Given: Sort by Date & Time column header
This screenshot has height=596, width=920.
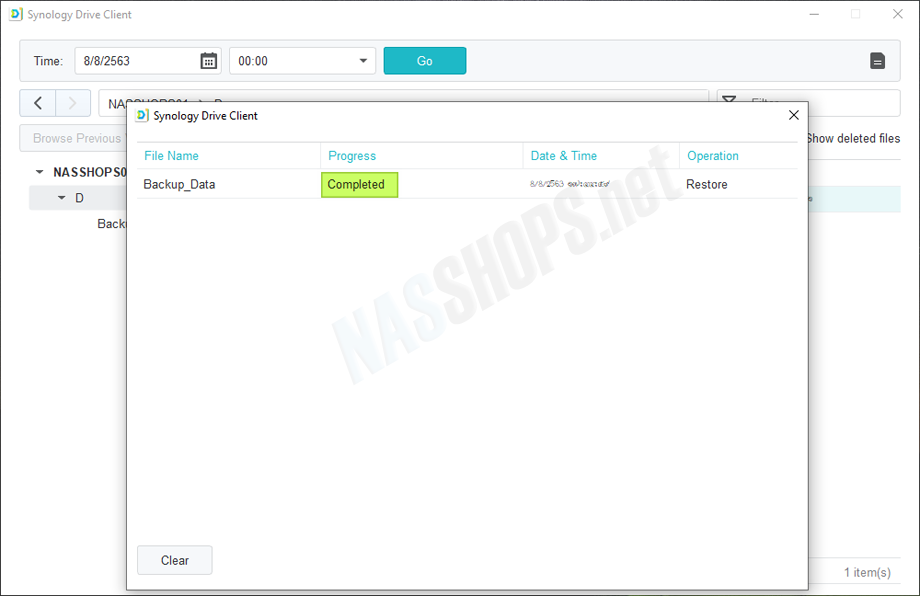Looking at the screenshot, I should point(564,156).
